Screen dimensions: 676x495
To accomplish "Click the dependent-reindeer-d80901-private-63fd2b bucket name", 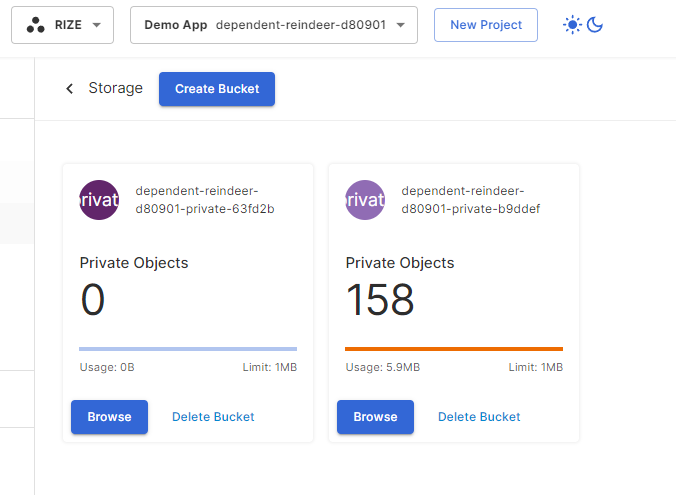I will [x=204, y=200].
